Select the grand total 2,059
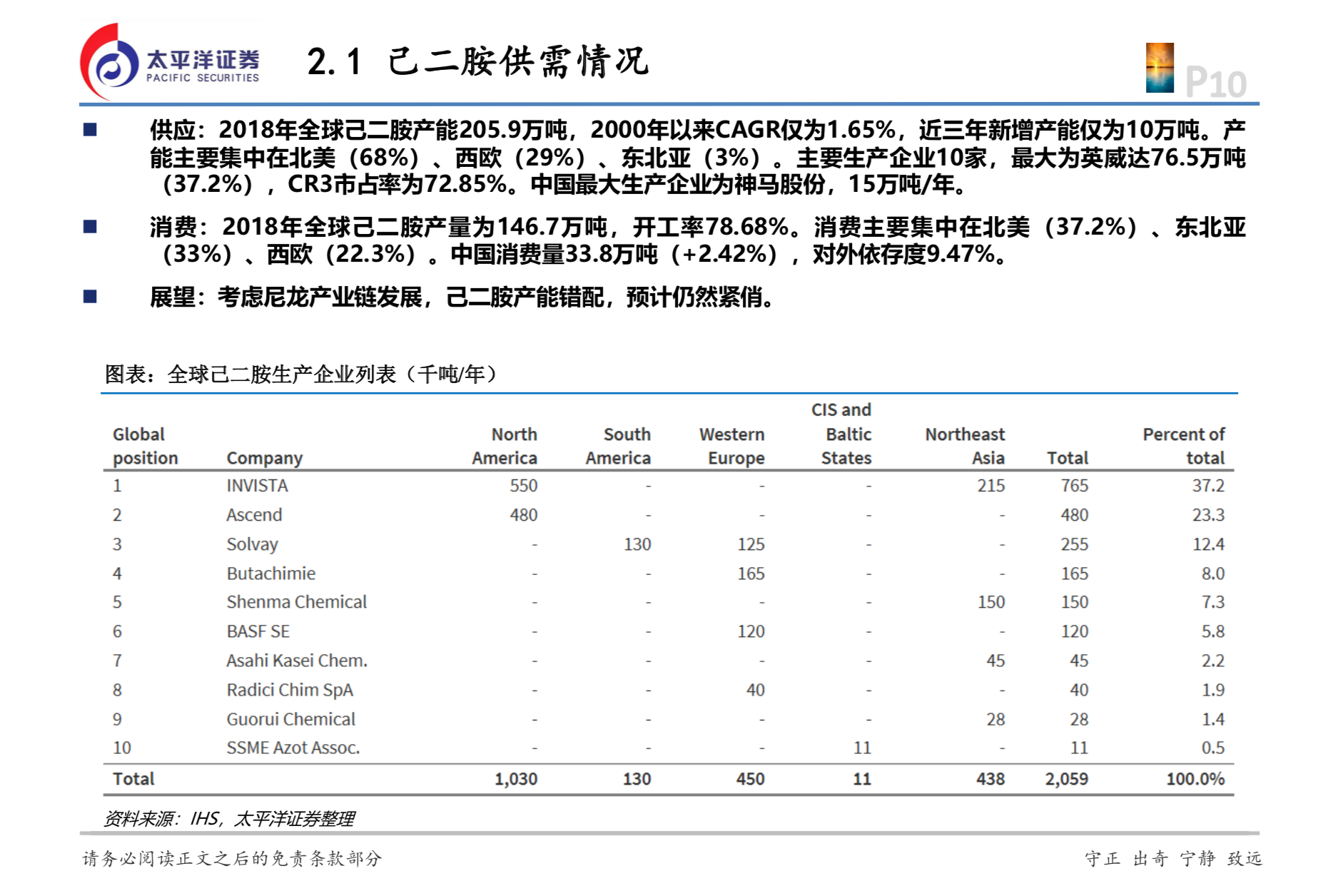The height and width of the screenshot is (896, 1333). point(1067,779)
